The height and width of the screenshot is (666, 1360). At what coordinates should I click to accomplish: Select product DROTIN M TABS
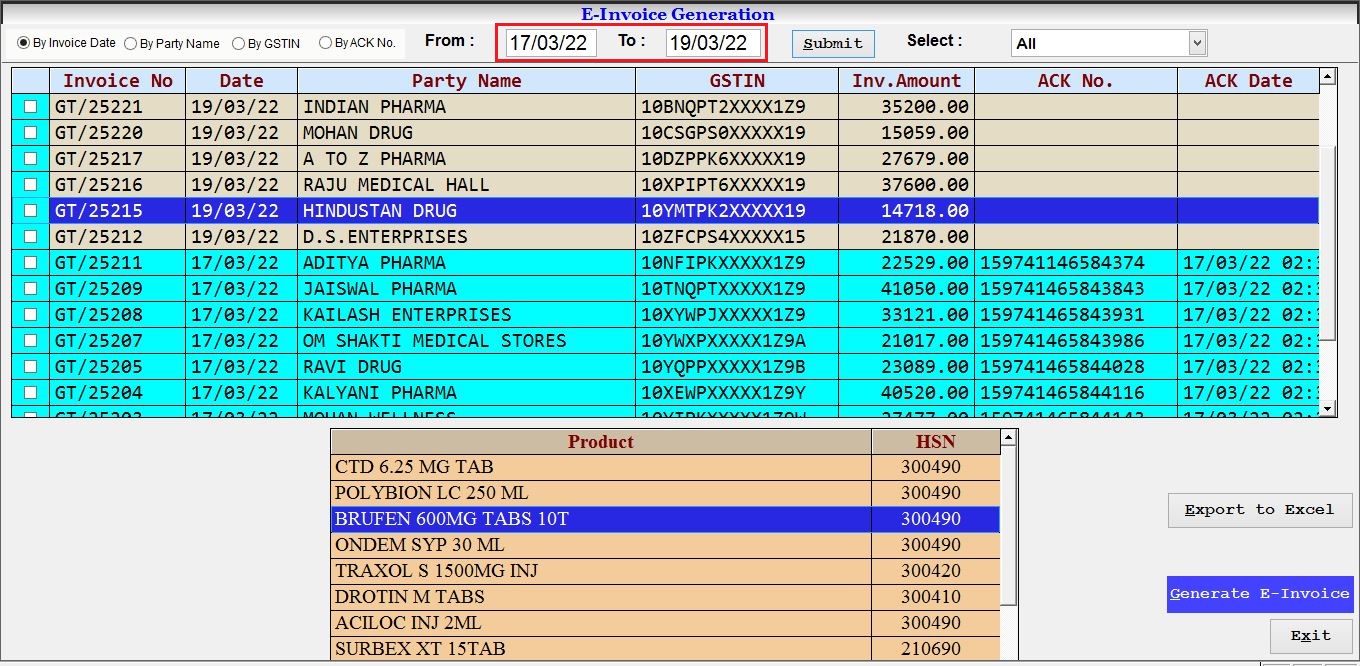(x=665, y=597)
